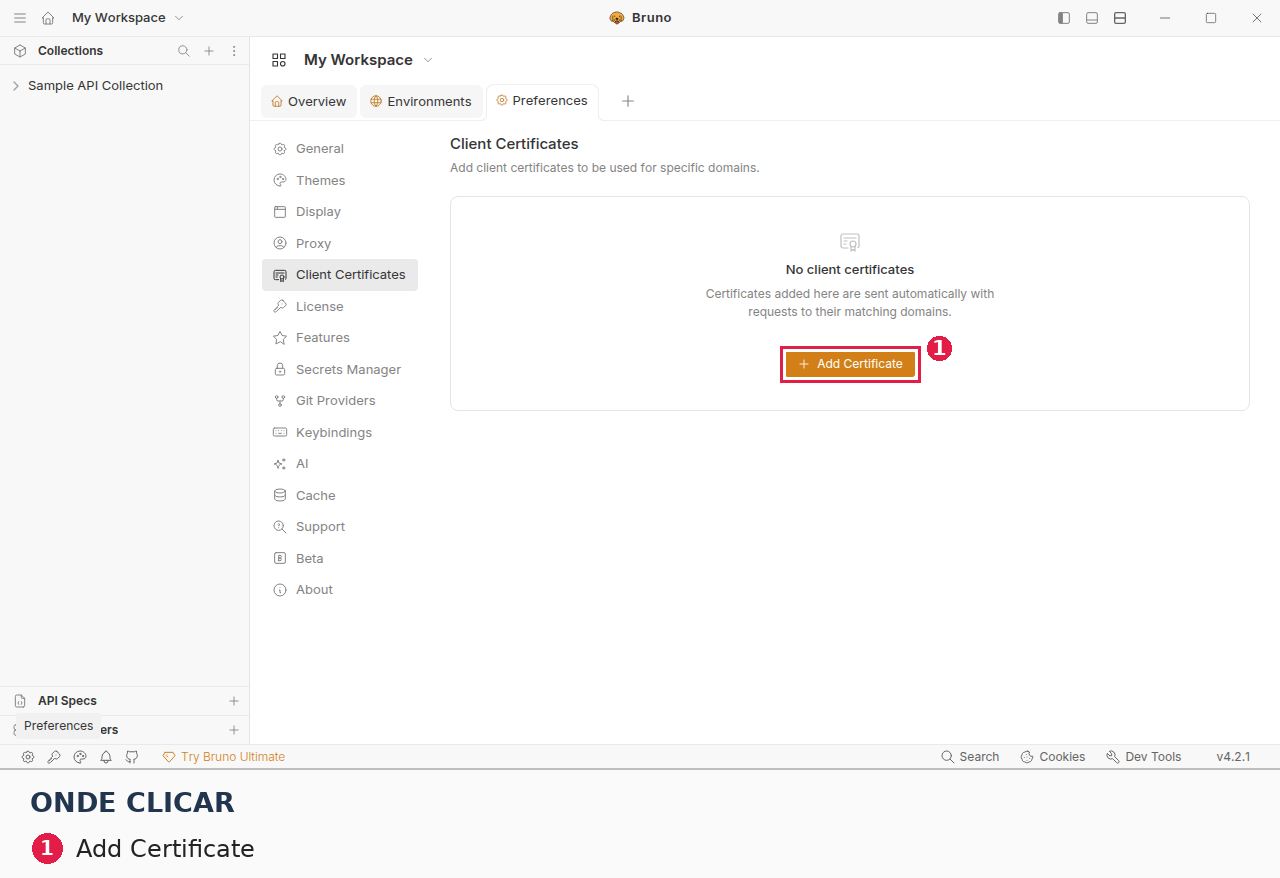1280x878 pixels.
Task: Switch to the Environments tab
Action: [x=420, y=101]
